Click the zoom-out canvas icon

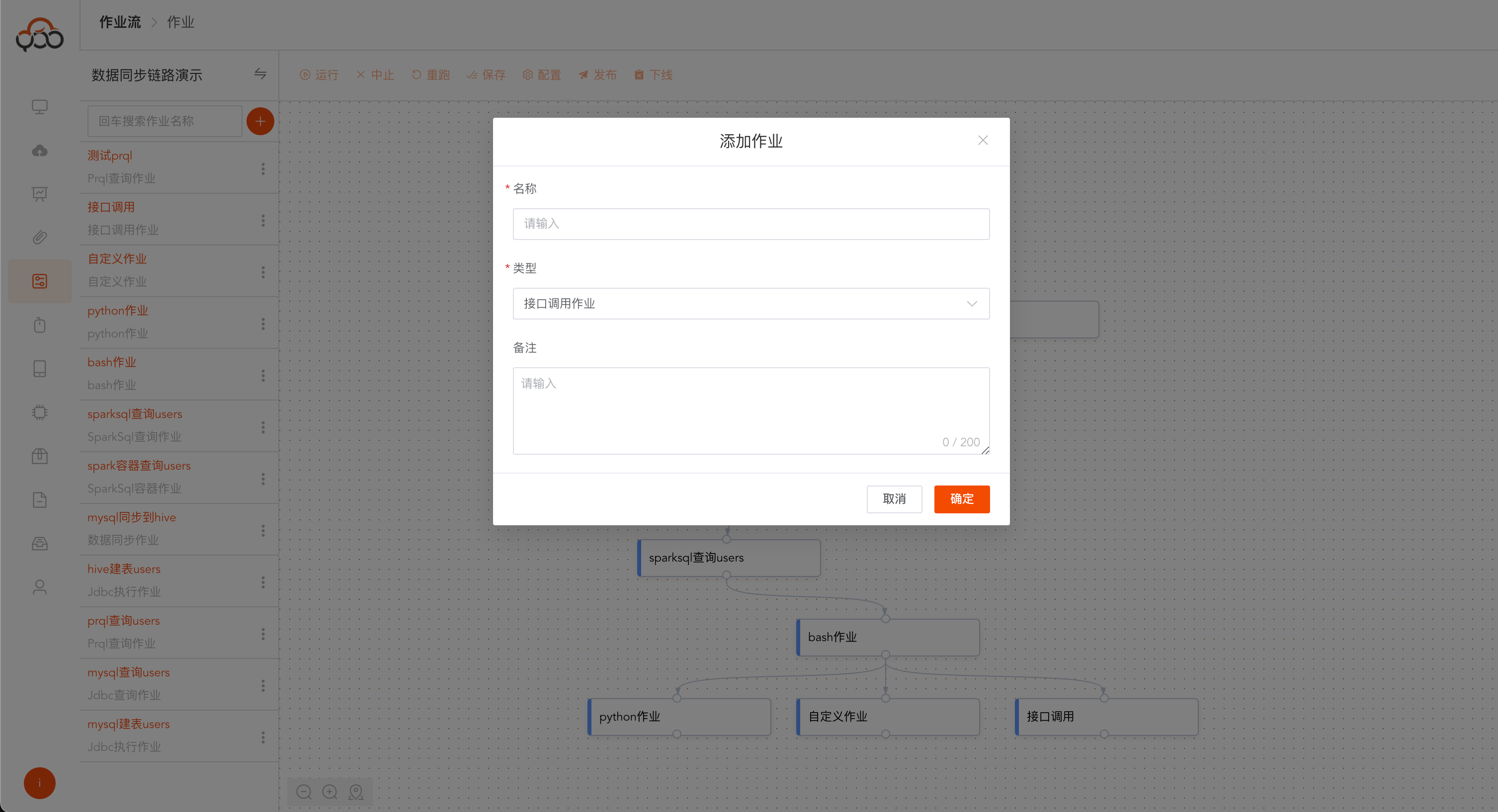(x=304, y=792)
